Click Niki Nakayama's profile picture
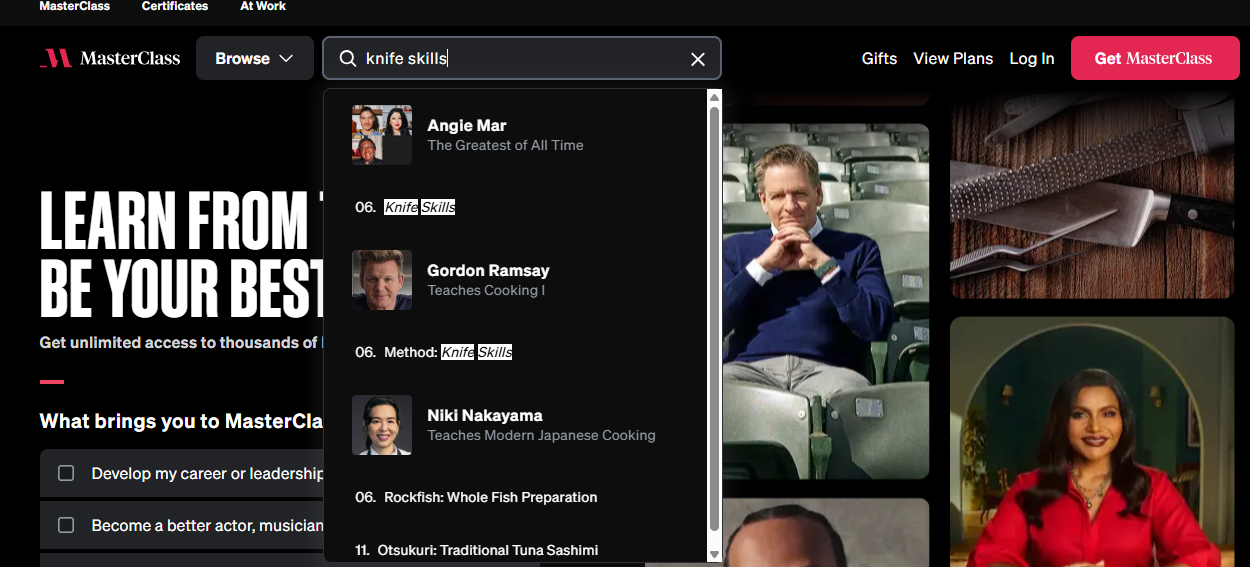 [382, 425]
